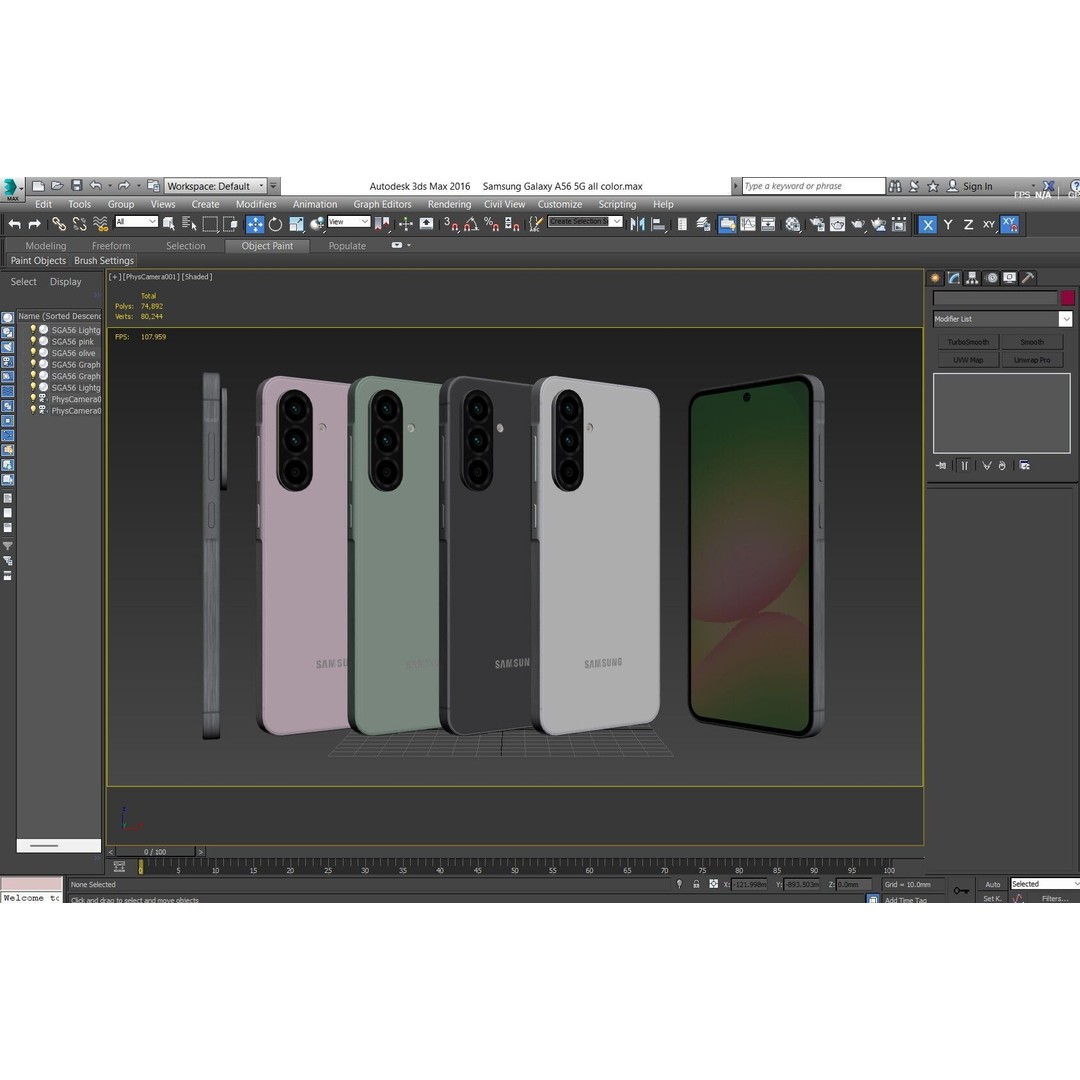The height and width of the screenshot is (1080, 1080).
Task: Toggle Restrict to Y axis constraint
Action: [948, 225]
